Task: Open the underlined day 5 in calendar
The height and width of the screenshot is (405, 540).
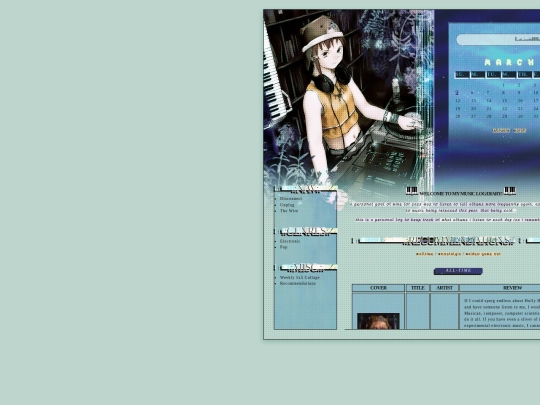Action: [x=457, y=93]
